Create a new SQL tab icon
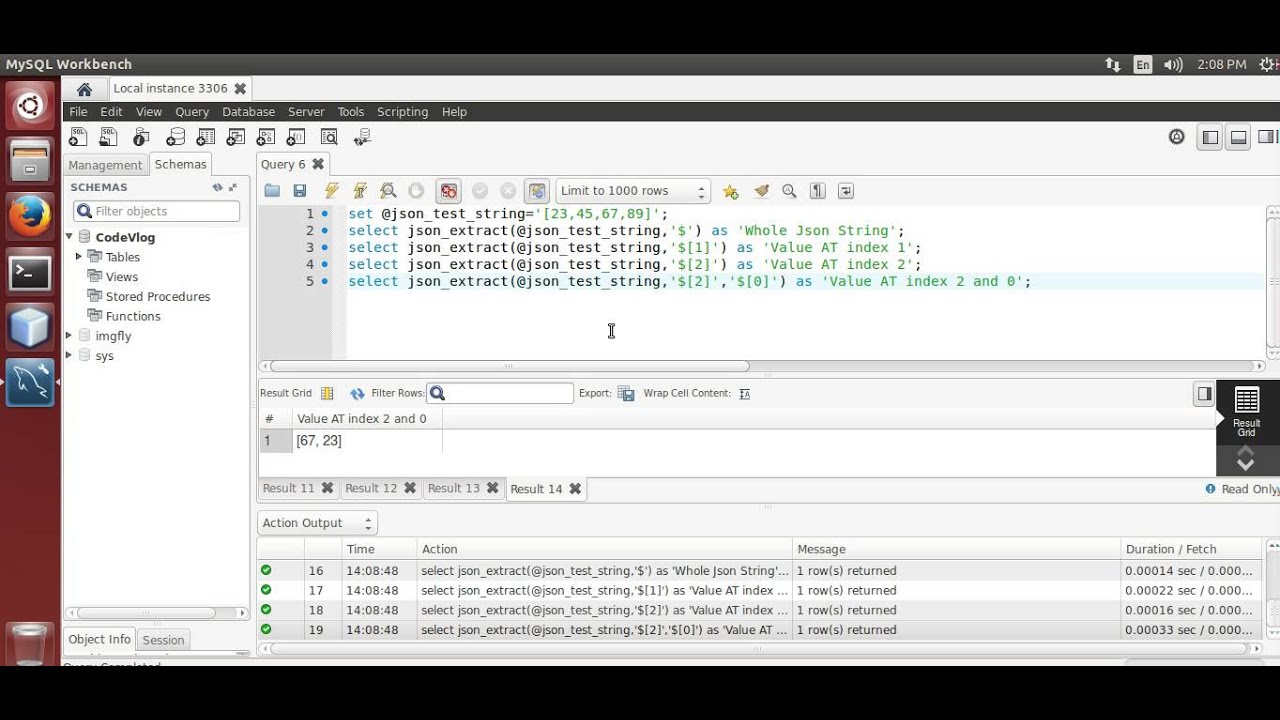The height and width of the screenshot is (720, 1280). click(x=78, y=137)
